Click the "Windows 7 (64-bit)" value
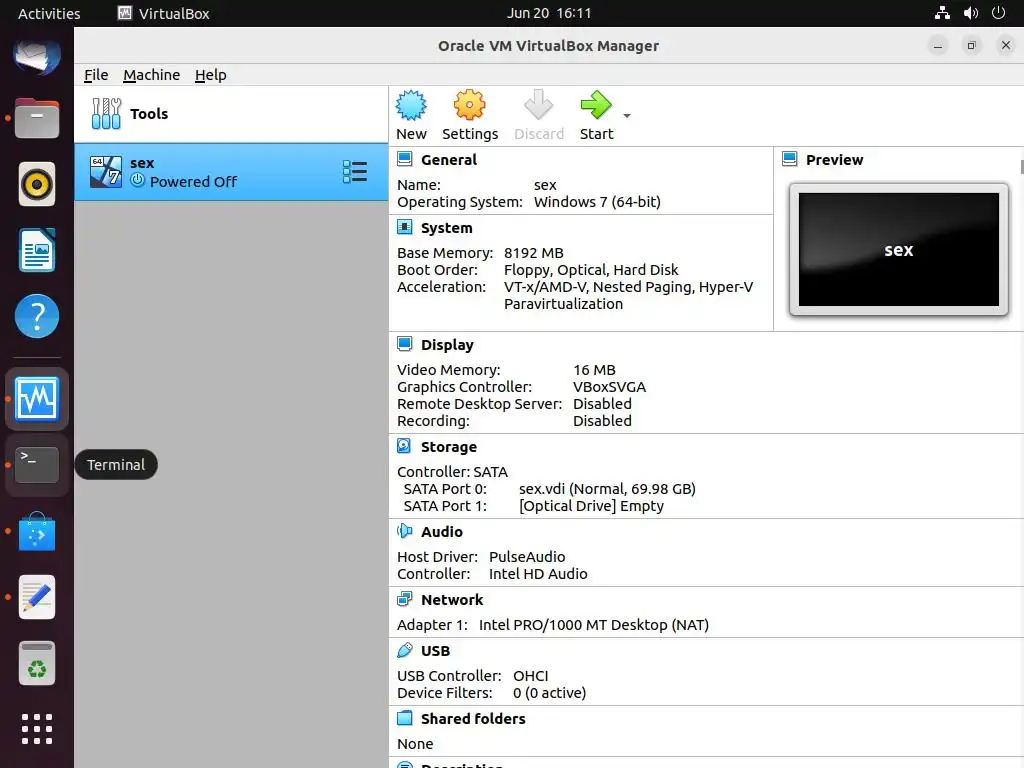The height and width of the screenshot is (768, 1024). click(597, 202)
